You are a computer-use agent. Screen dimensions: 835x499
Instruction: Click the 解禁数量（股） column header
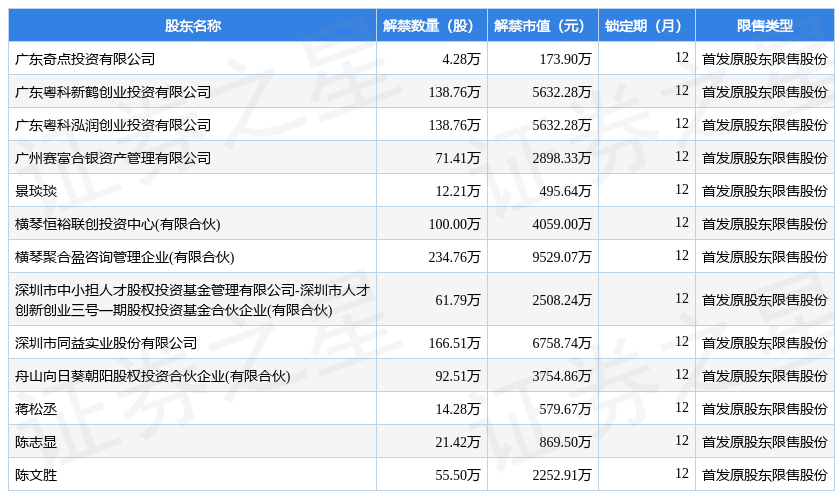(x=432, y=26)
